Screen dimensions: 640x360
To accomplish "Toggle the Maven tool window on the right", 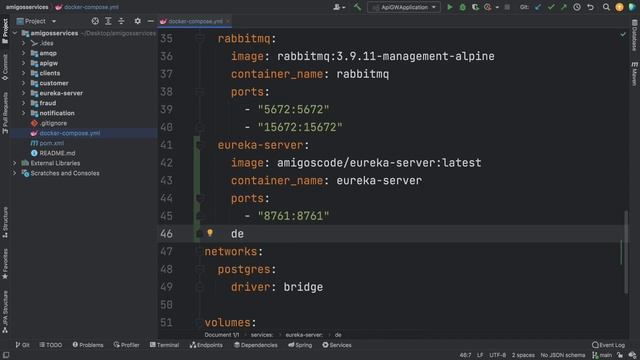I will coord(634,74).
